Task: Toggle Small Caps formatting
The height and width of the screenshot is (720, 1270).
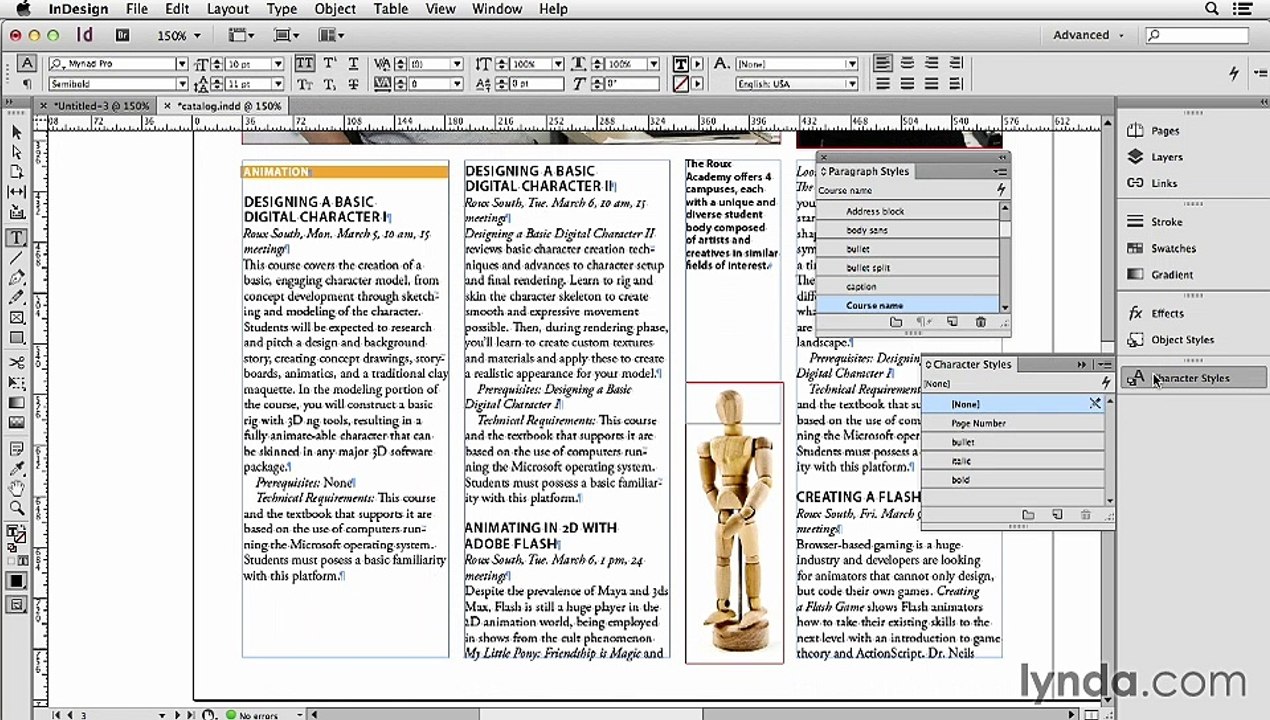Action: point(305,85)
